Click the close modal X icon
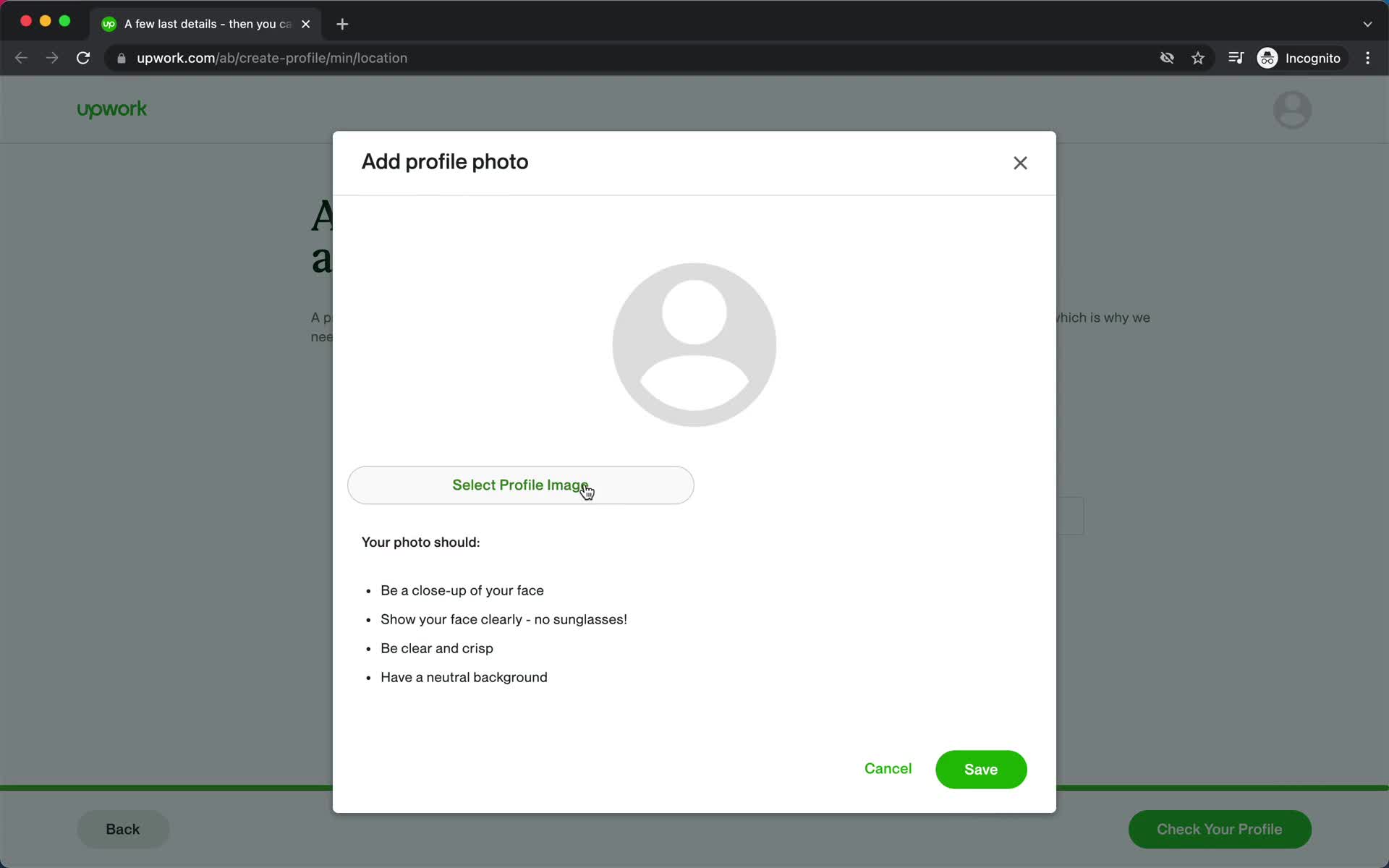 point(1020,163)
